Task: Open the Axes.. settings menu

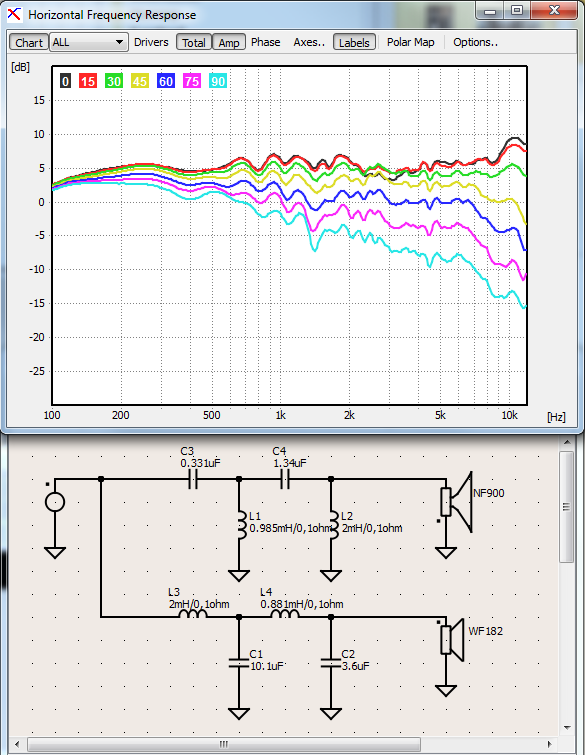Action: click(x=309, y=42)
